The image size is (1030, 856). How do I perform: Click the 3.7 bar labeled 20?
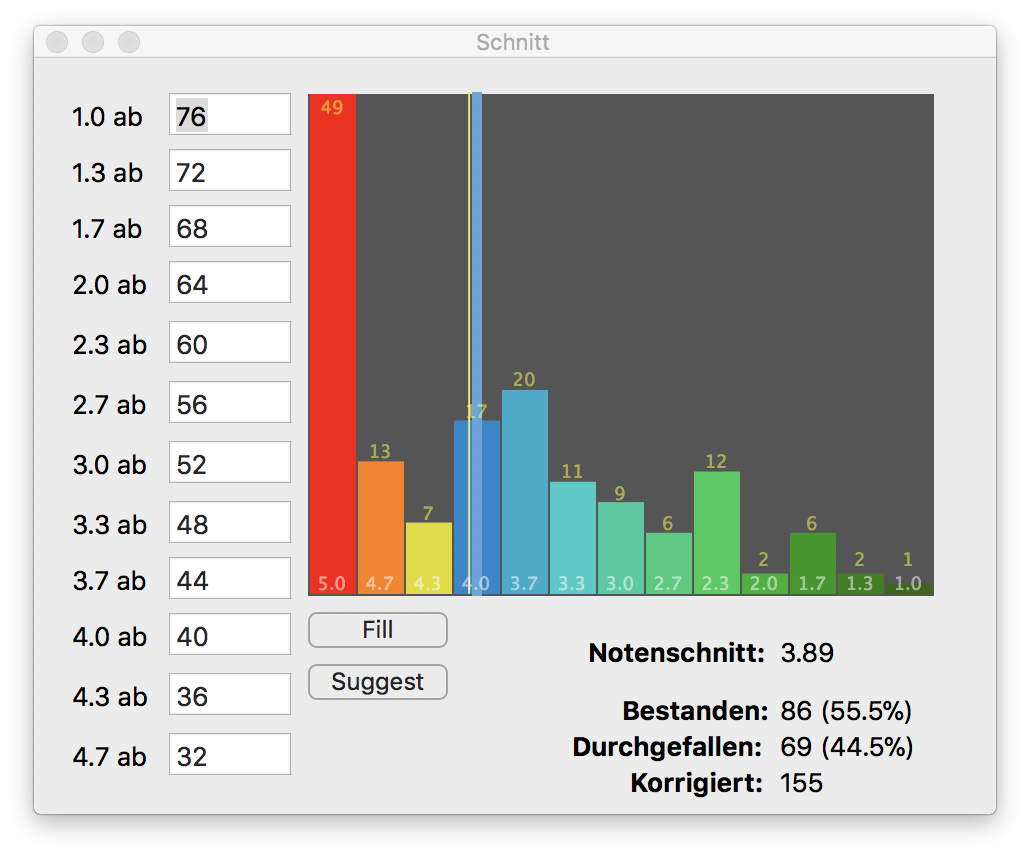[x=524, y=492]
